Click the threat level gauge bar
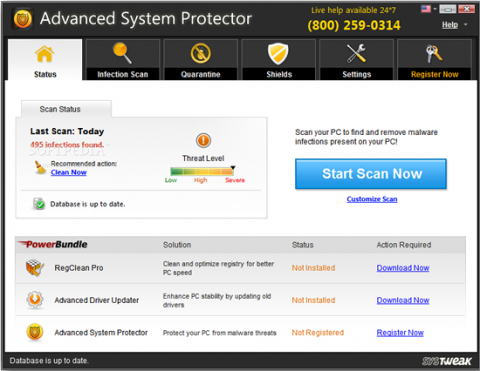 [202, 171]
